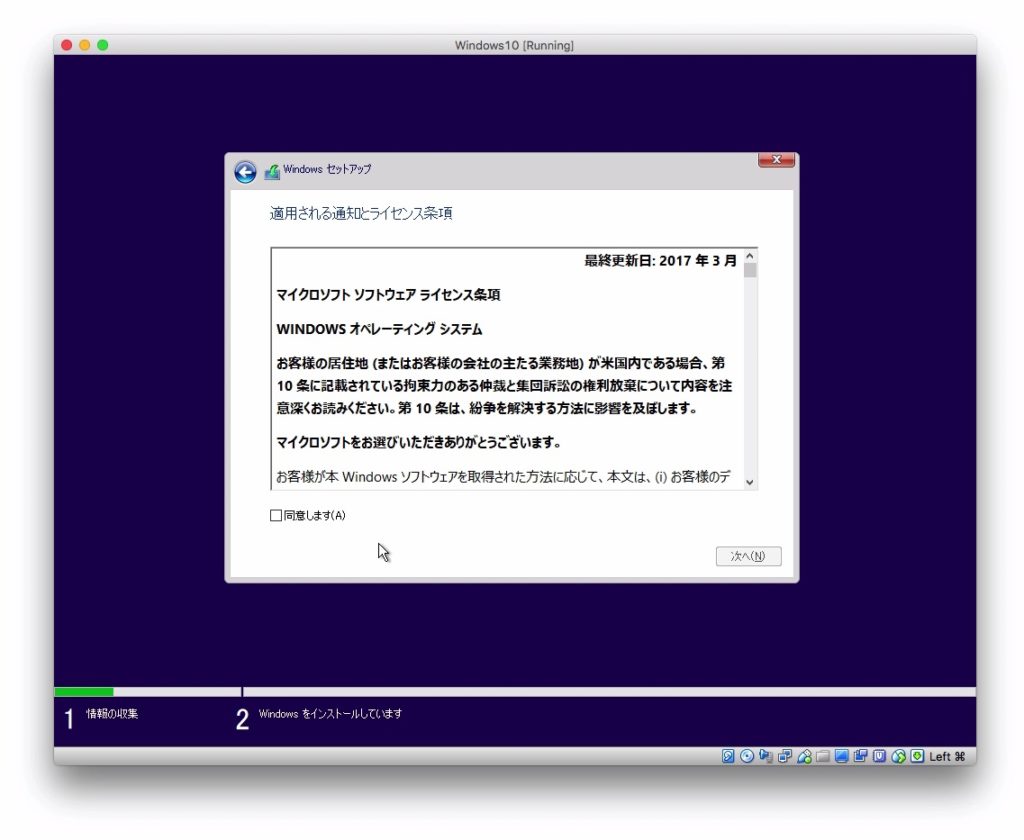Click the 次へ(N) button
Image resolution: width=1024 pixels, height=840 pixels.
(x=748, y=556)
